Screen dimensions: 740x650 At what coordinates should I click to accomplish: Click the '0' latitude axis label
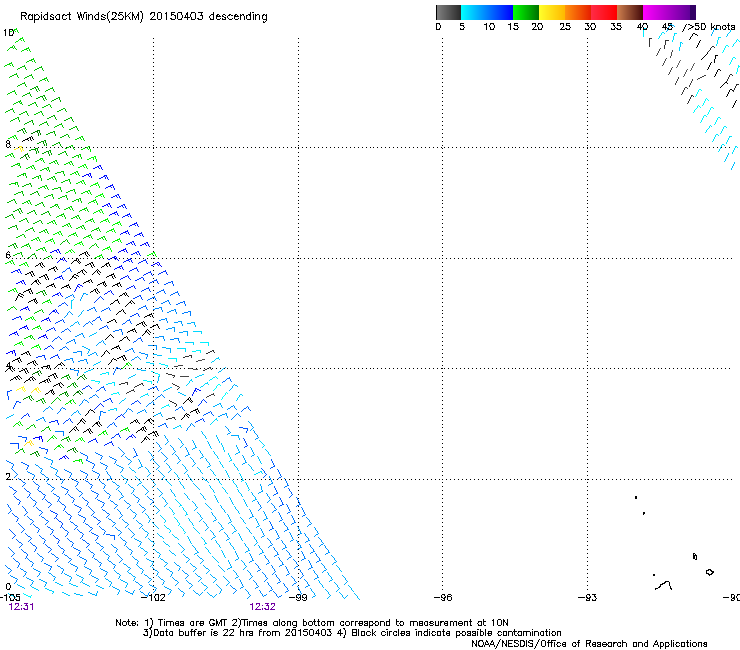click(8, 587)
